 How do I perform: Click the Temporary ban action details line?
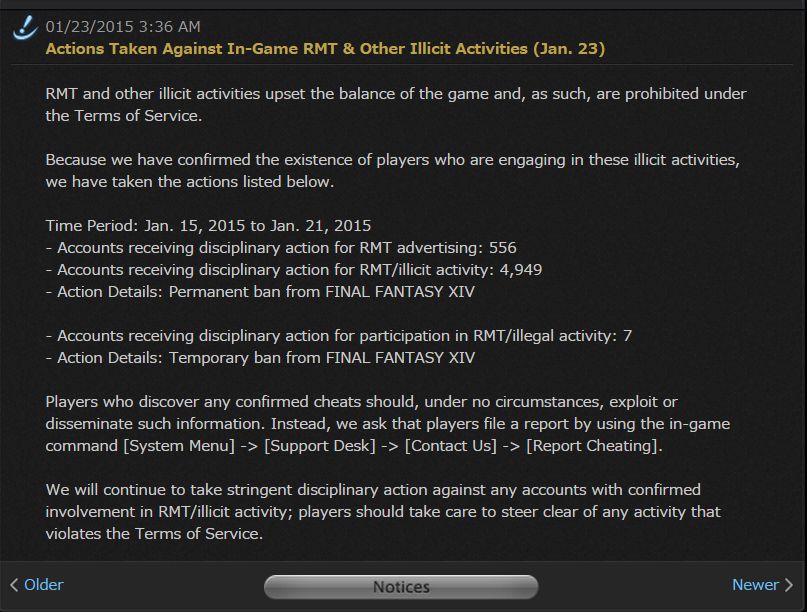click(x=260, y=358)
